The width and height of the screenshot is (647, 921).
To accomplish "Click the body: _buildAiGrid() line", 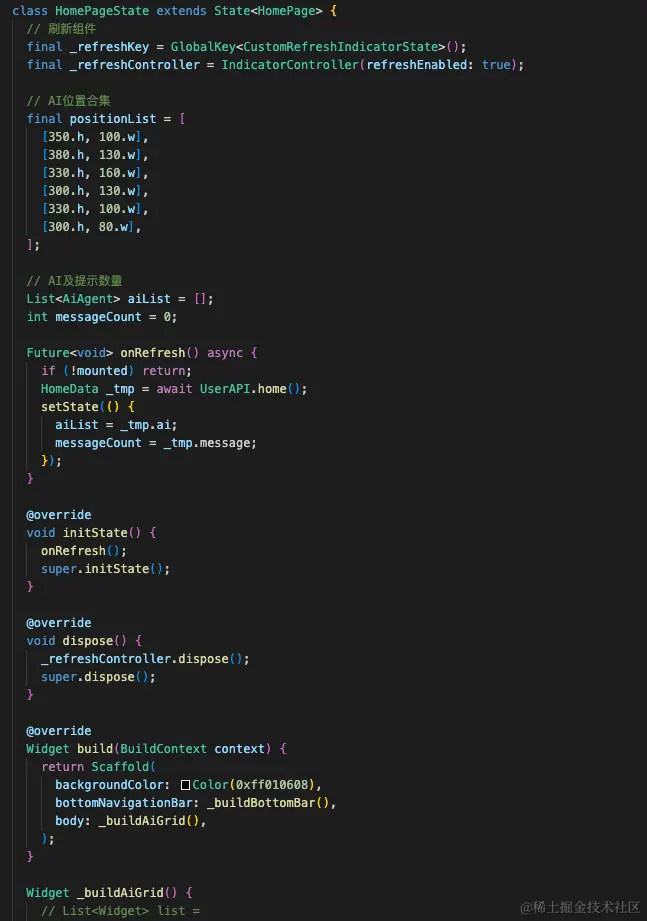I will pos(130,821).
